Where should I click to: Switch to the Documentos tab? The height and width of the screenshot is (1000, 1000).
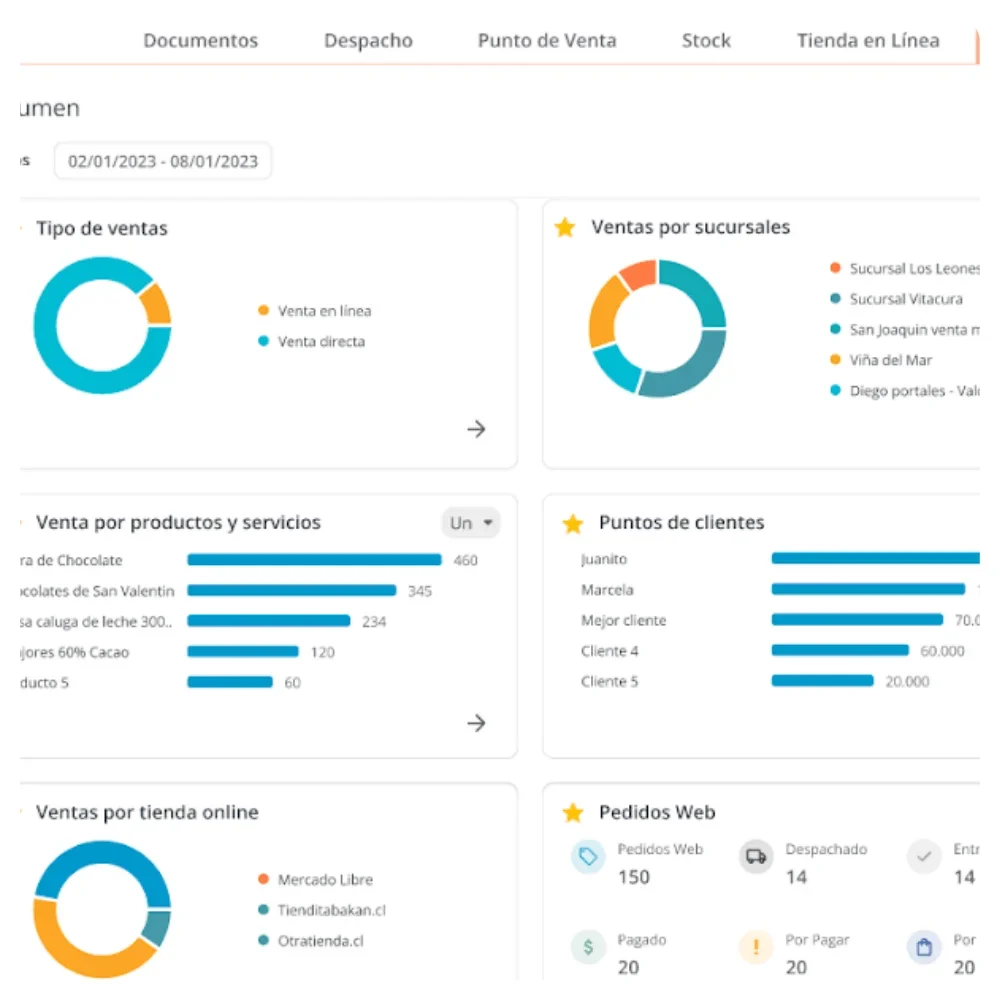tap(200, 41)
